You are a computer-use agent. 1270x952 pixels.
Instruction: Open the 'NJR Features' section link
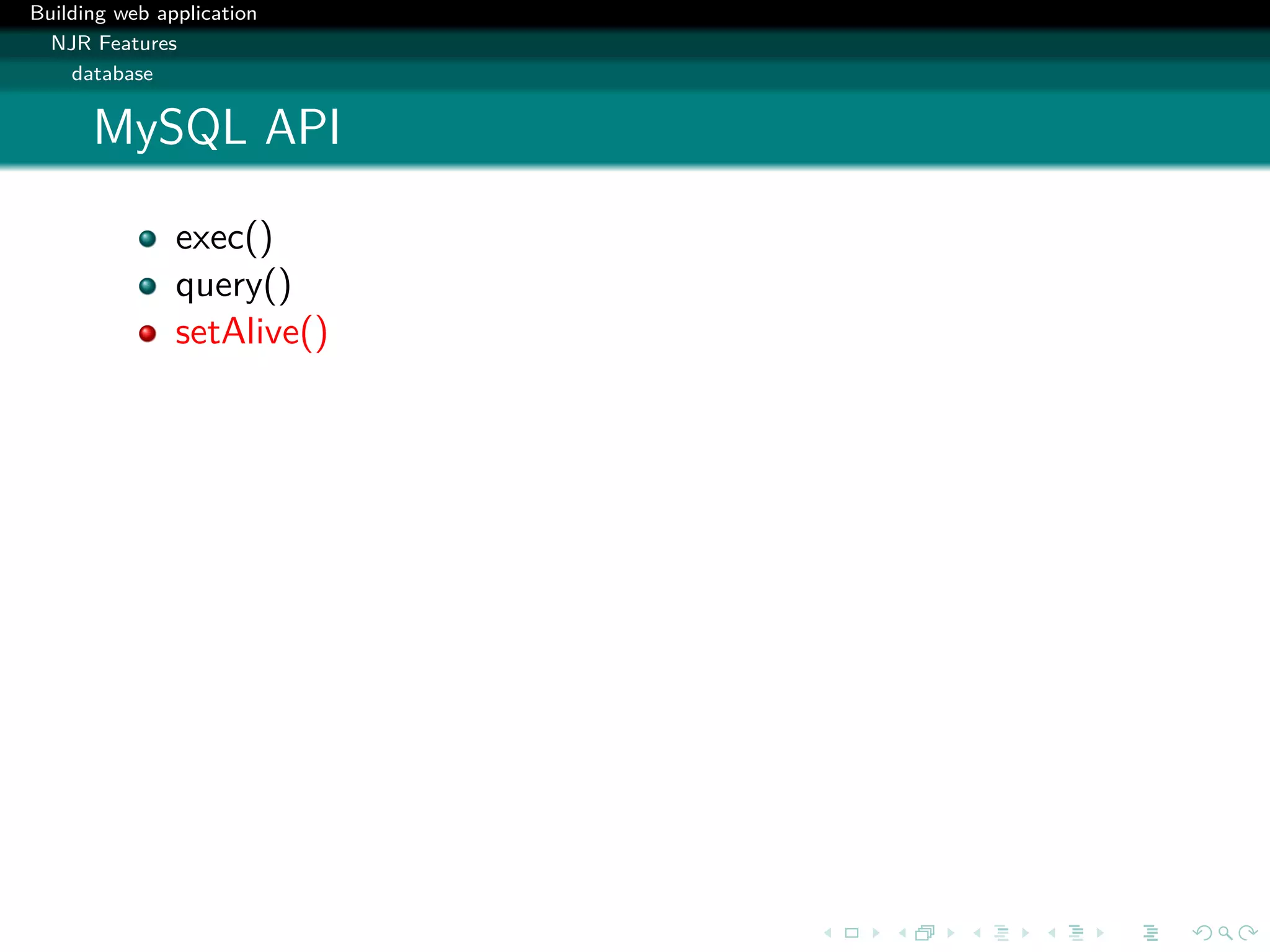tap(114, 43)
